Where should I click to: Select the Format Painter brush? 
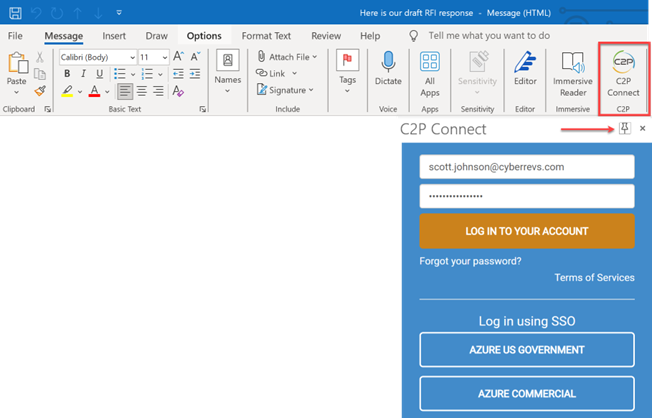point(40,91)
